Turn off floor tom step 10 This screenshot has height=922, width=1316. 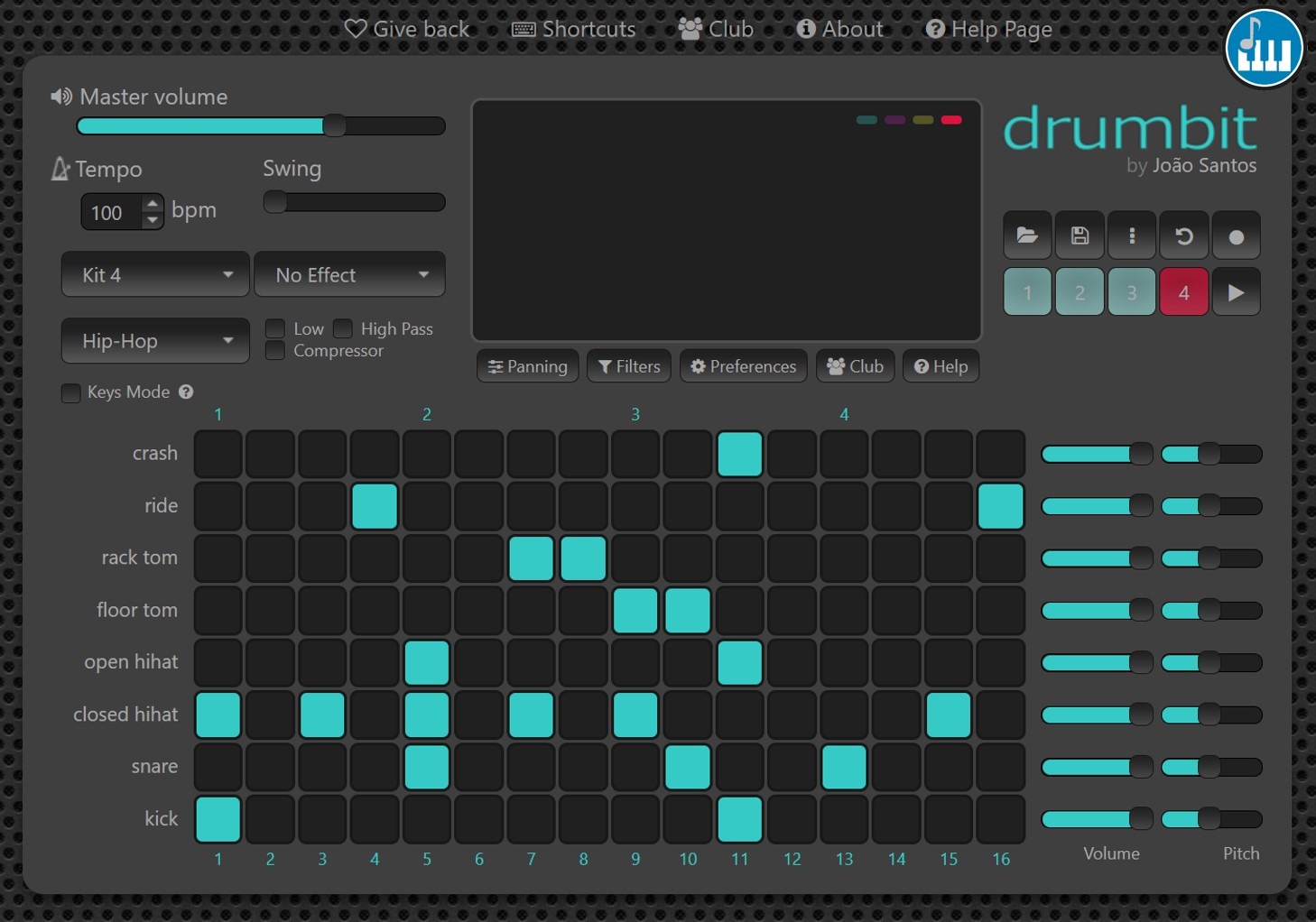pyautogui.click(x=688, y=611)
